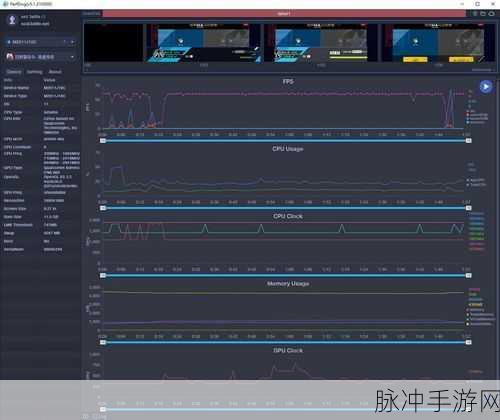Select the first black screenshot thumbnail

click(114, 43)
